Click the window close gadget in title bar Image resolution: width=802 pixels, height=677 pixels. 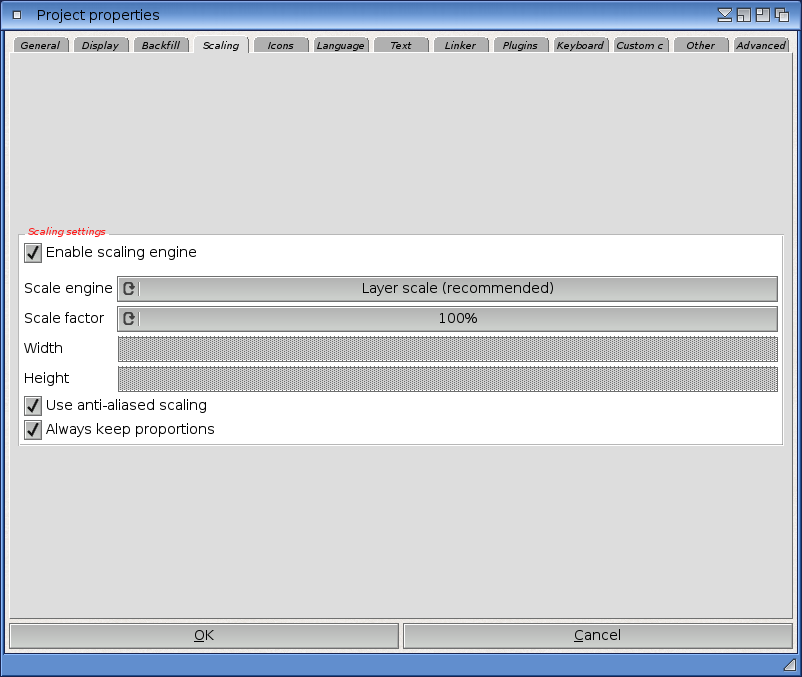(17, 15)
